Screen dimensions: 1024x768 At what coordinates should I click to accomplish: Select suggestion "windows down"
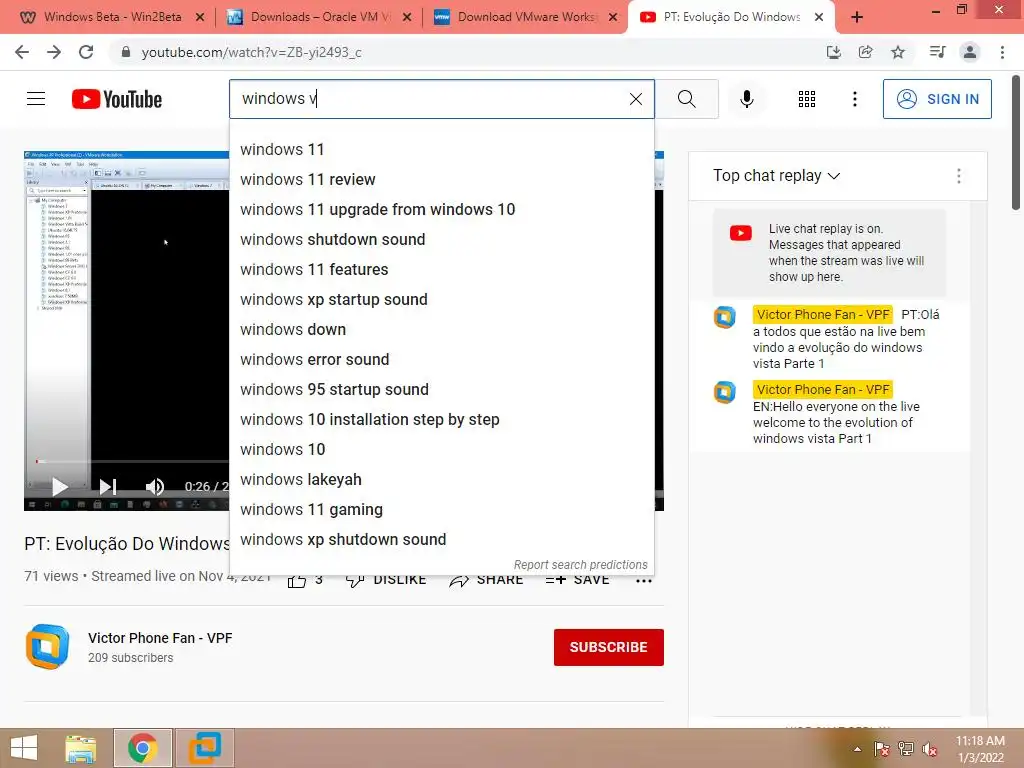(x=441, y=330)
